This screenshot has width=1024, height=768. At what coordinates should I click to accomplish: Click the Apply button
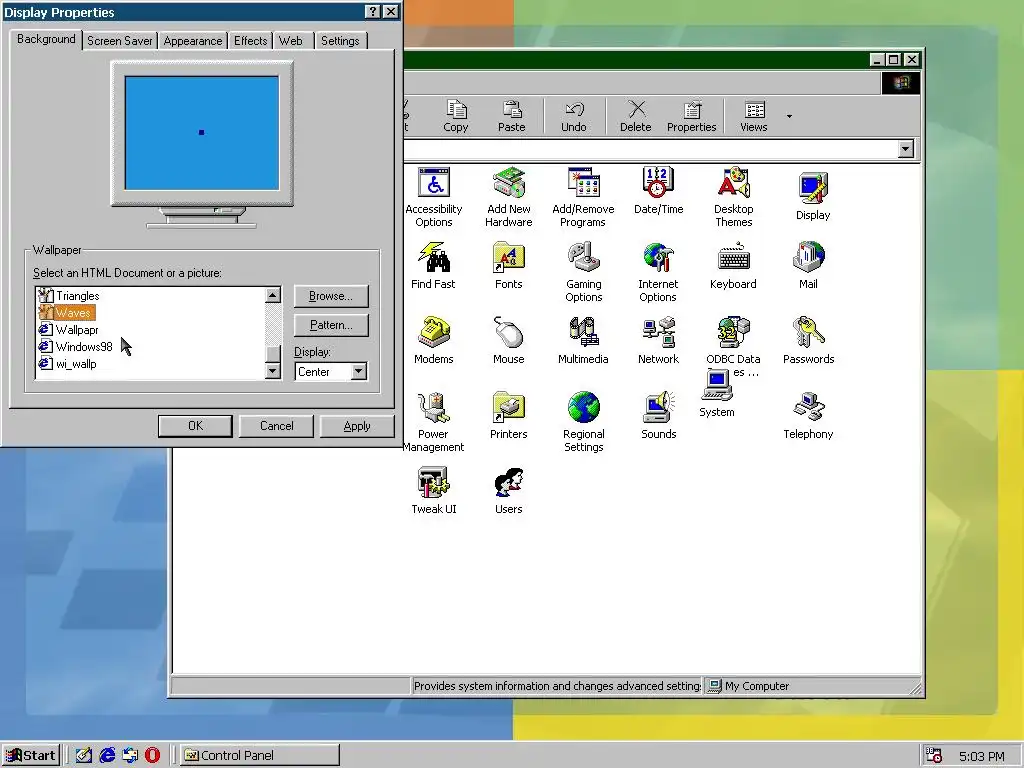357,426
